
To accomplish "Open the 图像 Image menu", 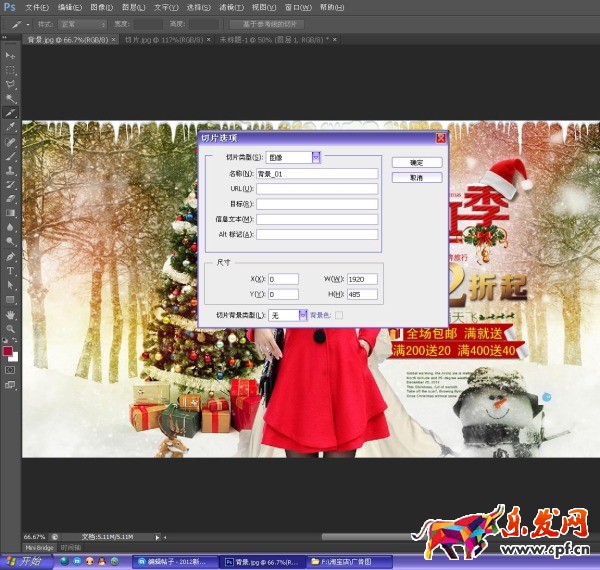I will coord(102,7).
